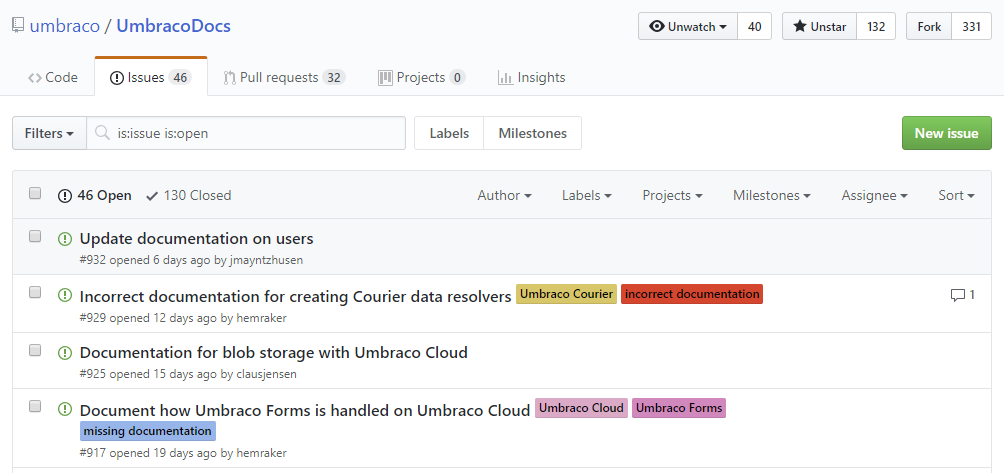The height and width of the screenshot is (473, 1004).
Task: Fork the UmbracoDocs repository
Action: coord(929,26)
